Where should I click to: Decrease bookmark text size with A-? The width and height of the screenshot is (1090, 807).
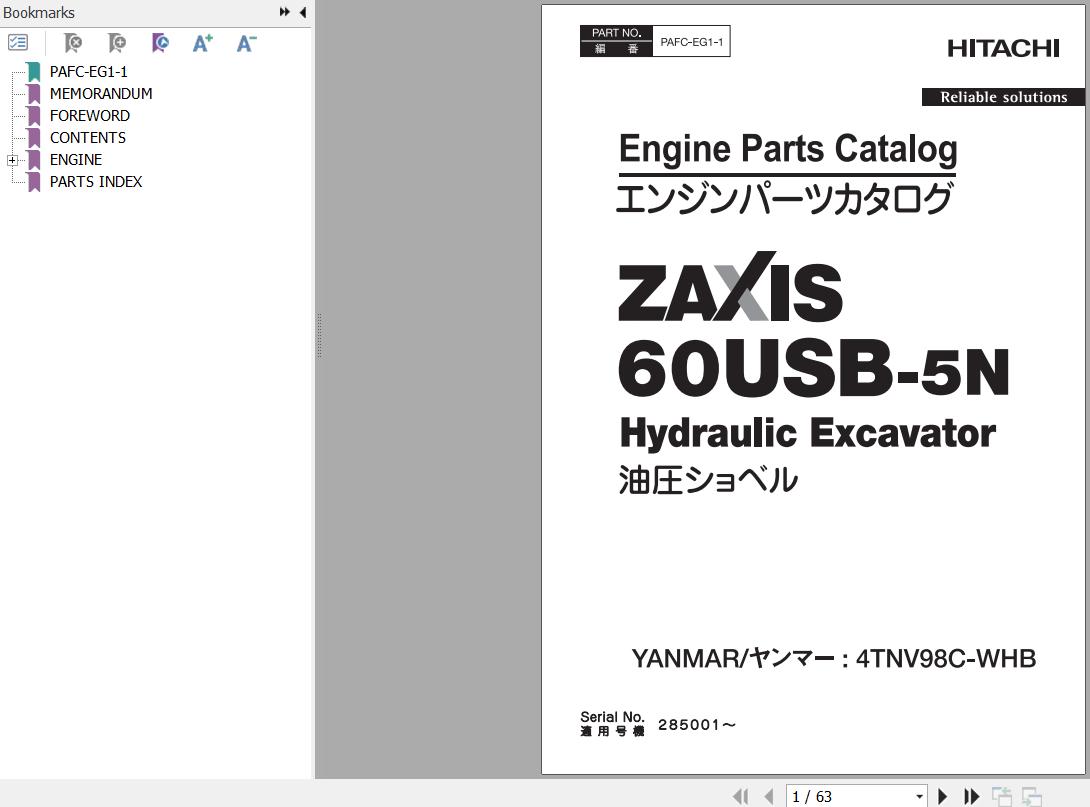coord(246,43)
